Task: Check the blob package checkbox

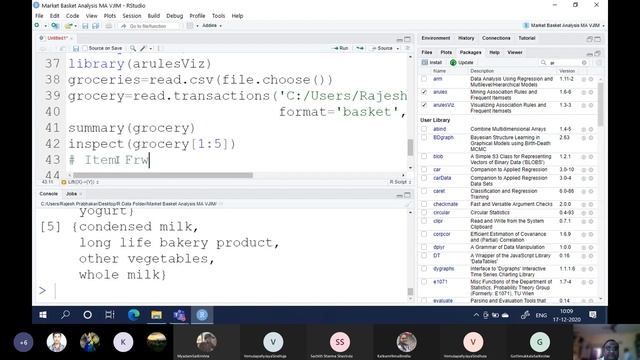Action: tap(424, 156)
